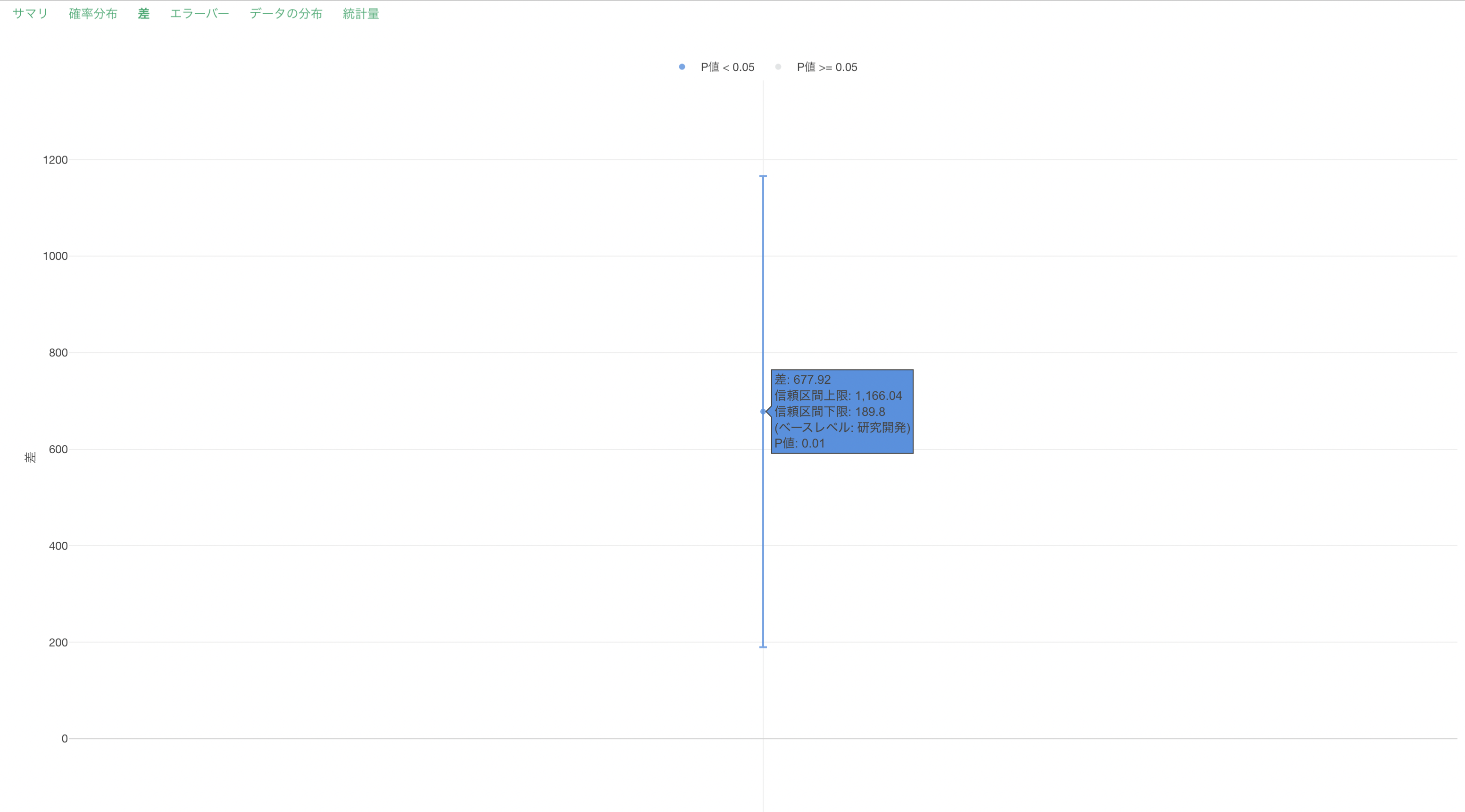Open the エラーバー tab
Image resolution: width=1465 pixels, height=812 pixels.
[x=199, y=14]
